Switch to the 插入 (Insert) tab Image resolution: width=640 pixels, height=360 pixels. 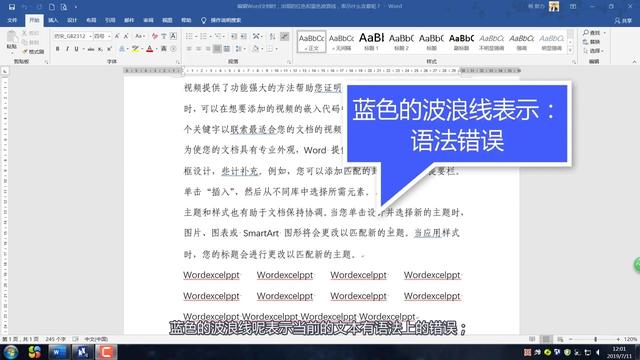pos(53,20)
